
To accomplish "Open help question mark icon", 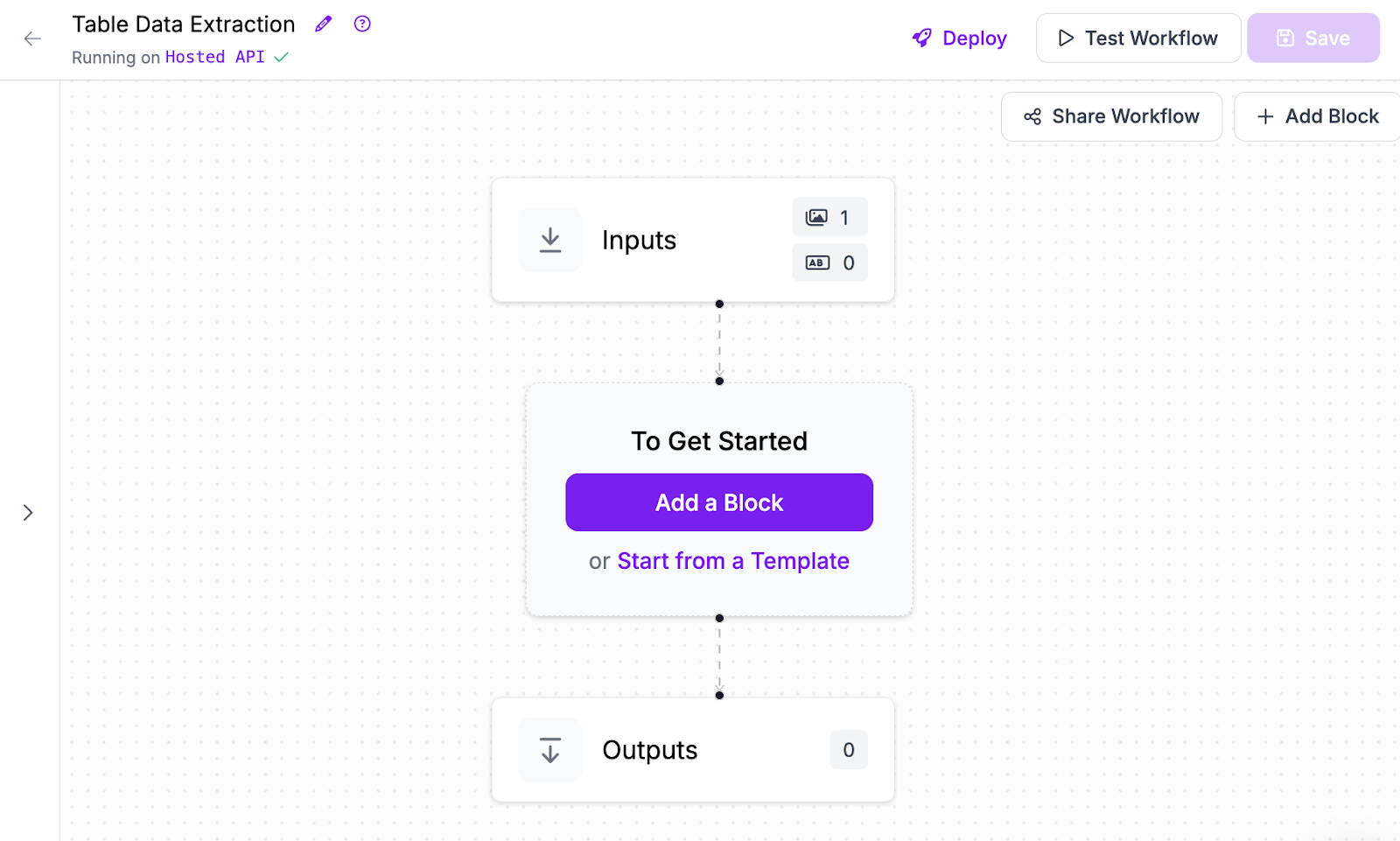I will click(x=362, y=24).
